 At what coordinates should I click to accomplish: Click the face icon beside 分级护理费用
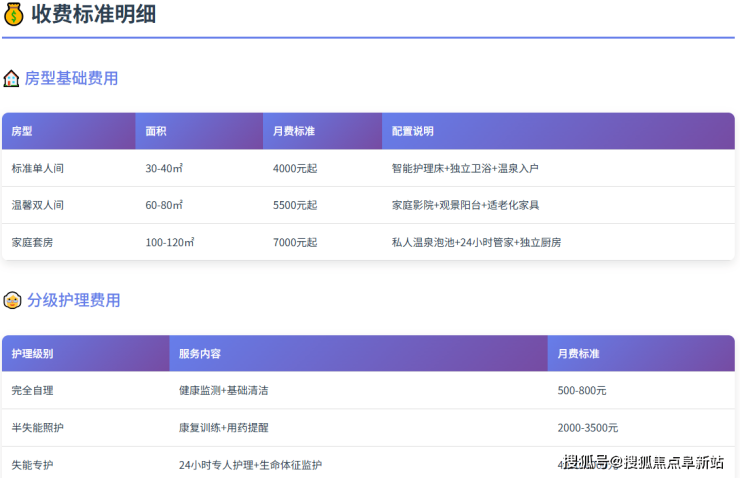point(12,300)
